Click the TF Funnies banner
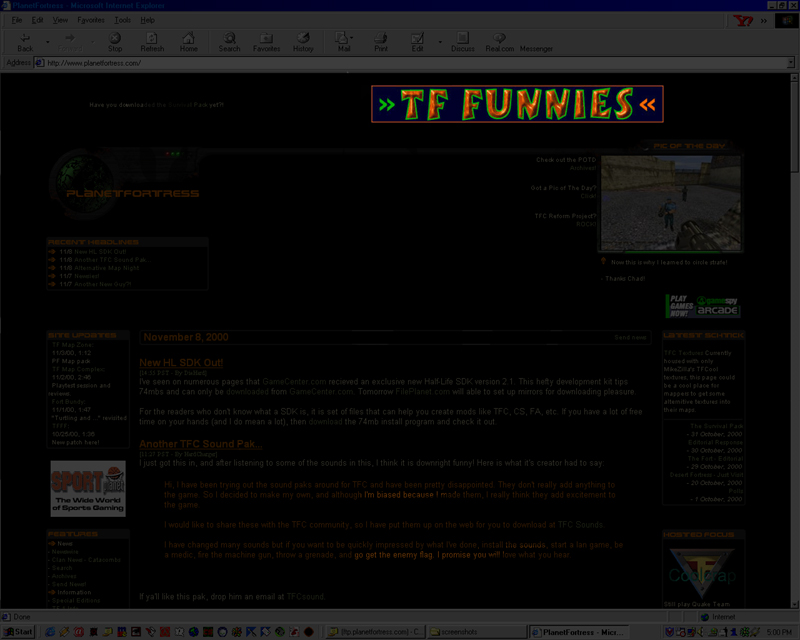 click(517, 104)
